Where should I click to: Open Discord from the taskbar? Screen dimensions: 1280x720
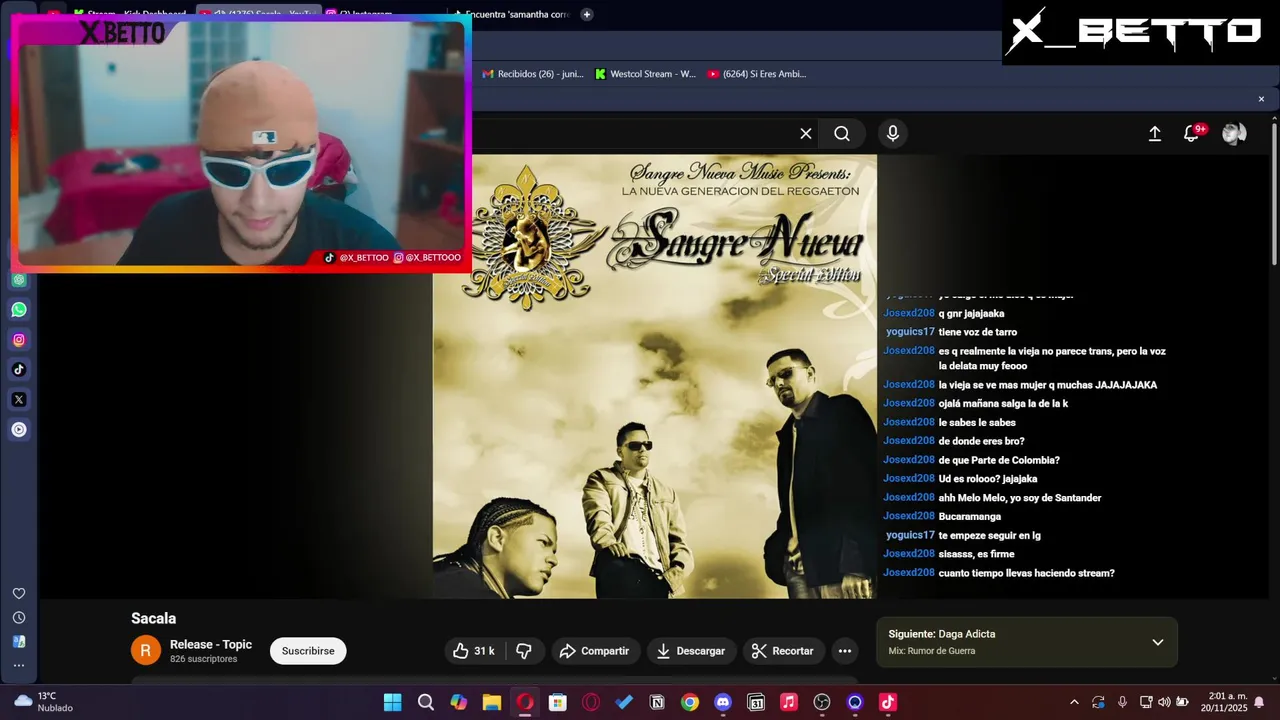[x=723, y=703]
